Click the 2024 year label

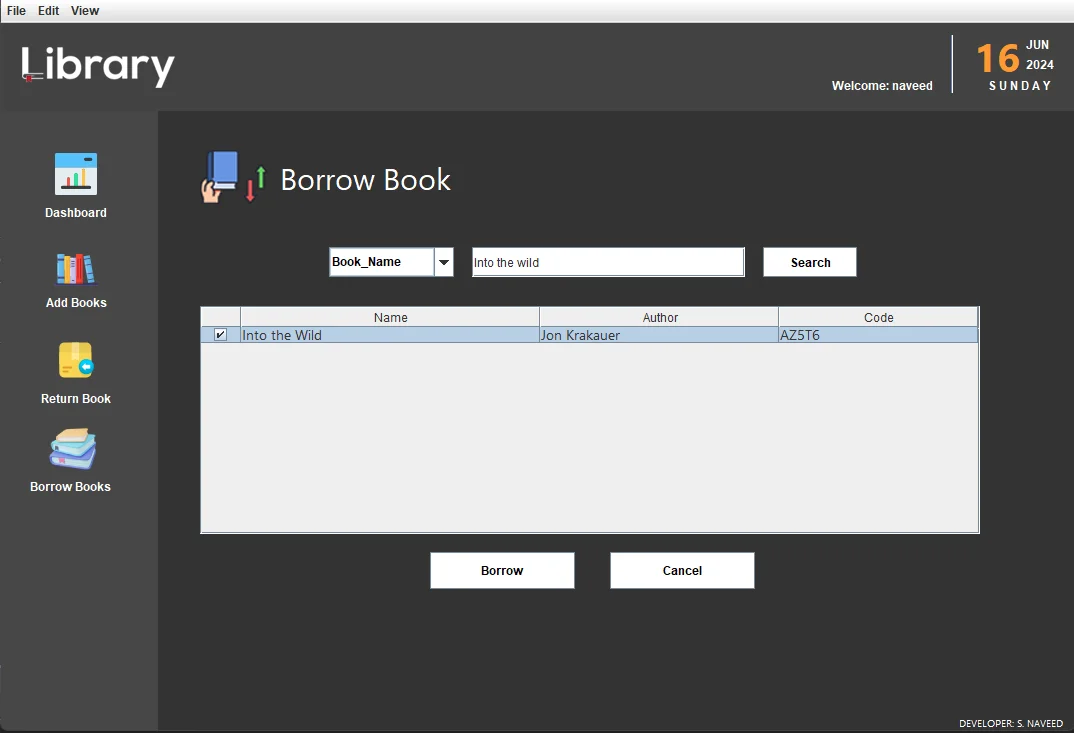(x=1040, y=64)
